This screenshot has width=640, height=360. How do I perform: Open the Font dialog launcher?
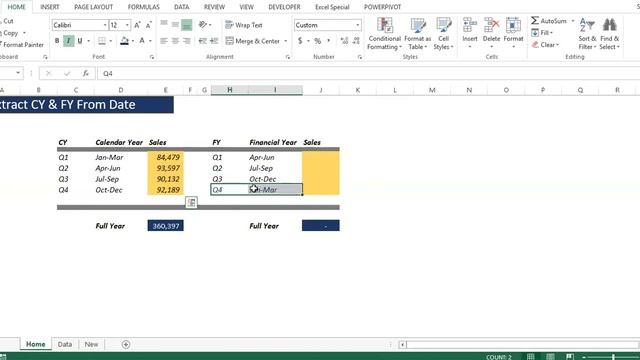[152, 57]
